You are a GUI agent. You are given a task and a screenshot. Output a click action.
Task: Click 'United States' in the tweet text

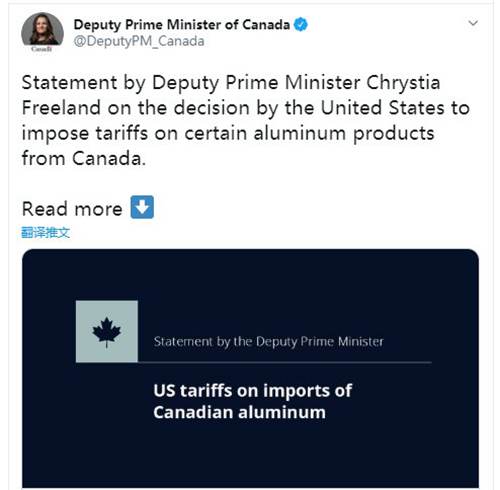(383, 108)
